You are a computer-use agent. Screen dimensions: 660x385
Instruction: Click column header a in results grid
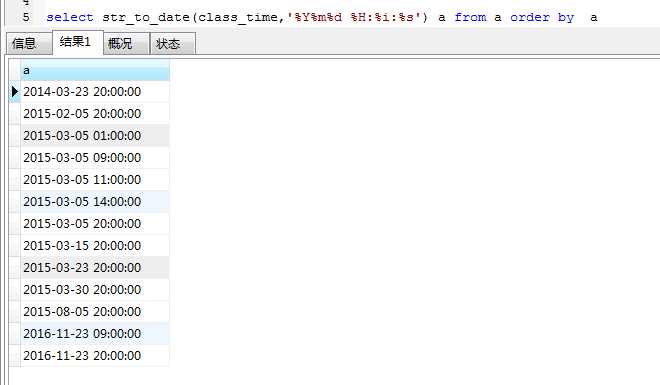(x=95, y=70)
